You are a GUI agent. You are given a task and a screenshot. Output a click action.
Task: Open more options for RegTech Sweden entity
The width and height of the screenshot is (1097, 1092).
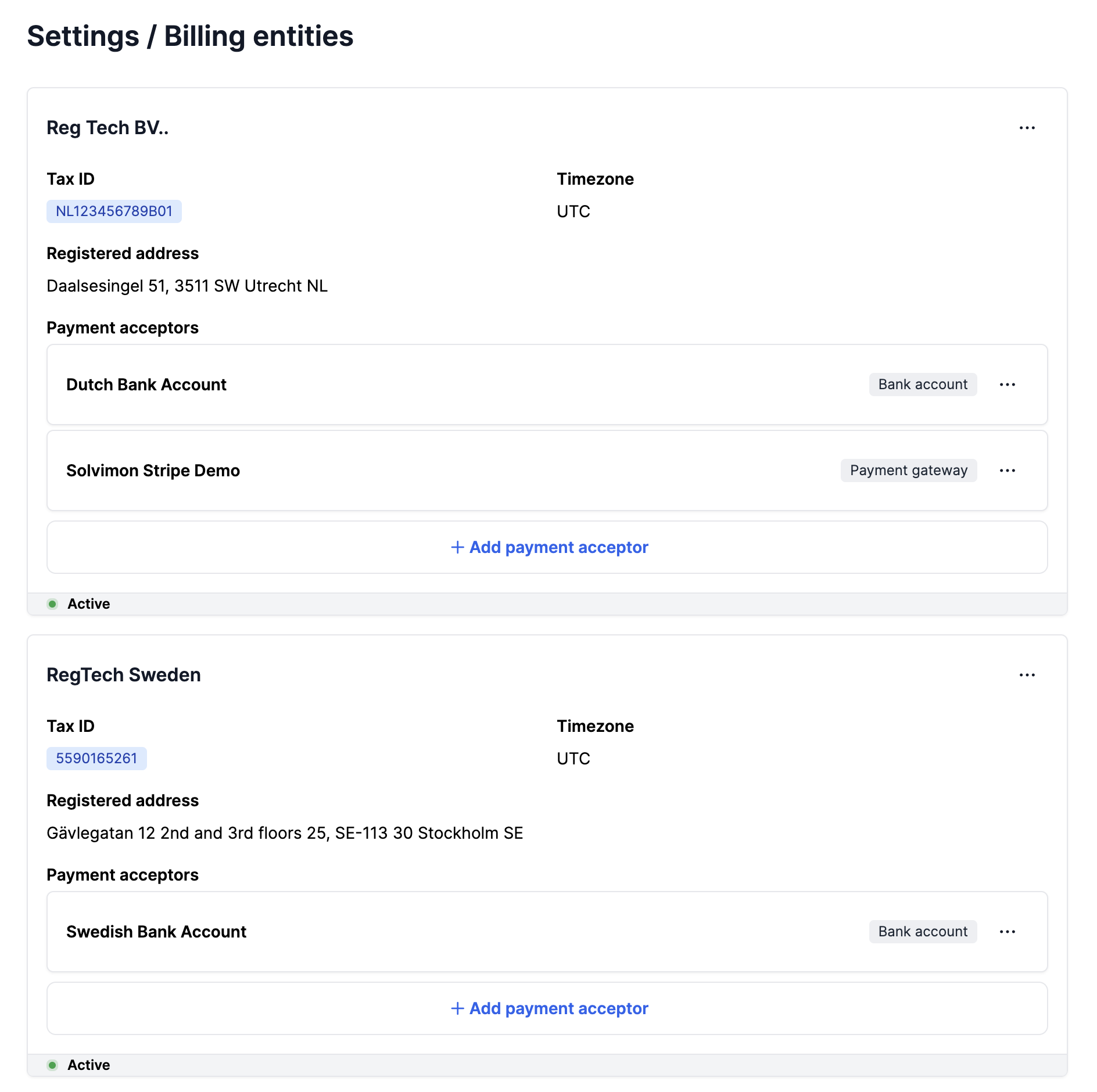pos(1027,675)
